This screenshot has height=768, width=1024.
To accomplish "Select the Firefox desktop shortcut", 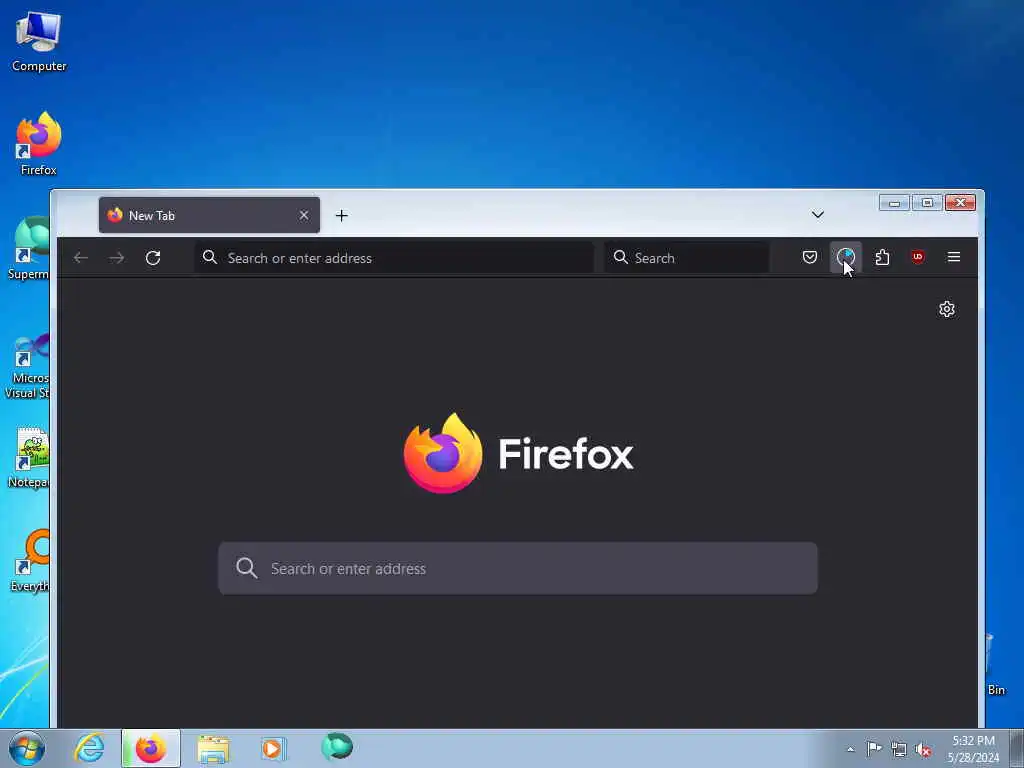I will [x=39, y=144].
